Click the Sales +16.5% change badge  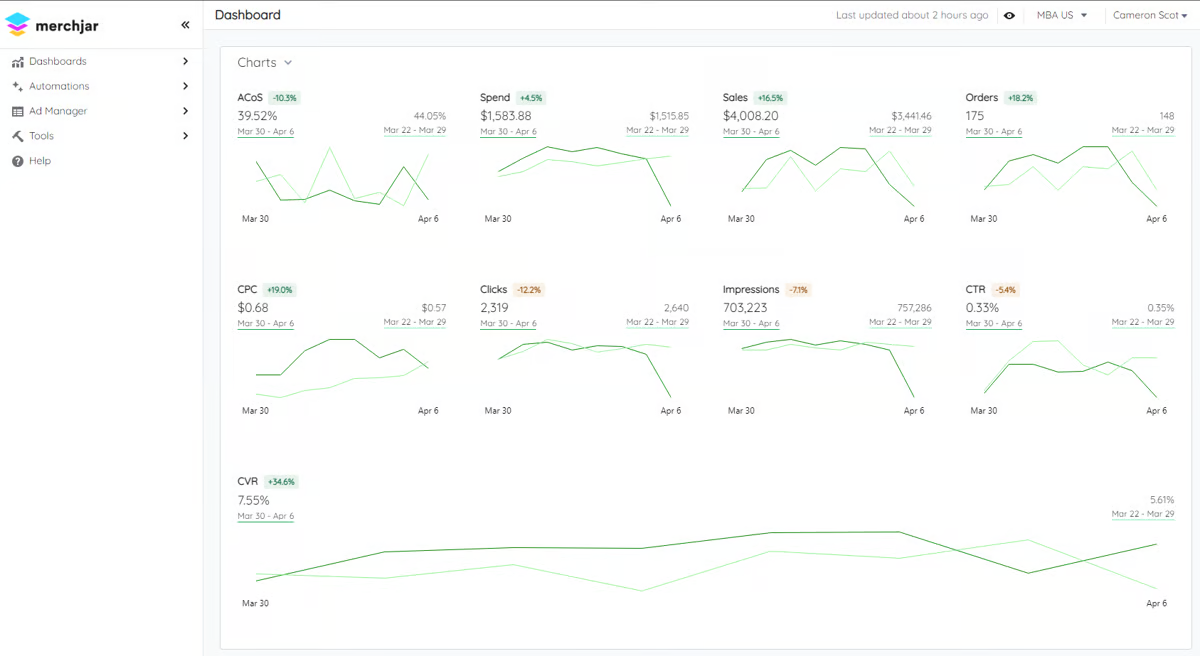pos(770,98)
